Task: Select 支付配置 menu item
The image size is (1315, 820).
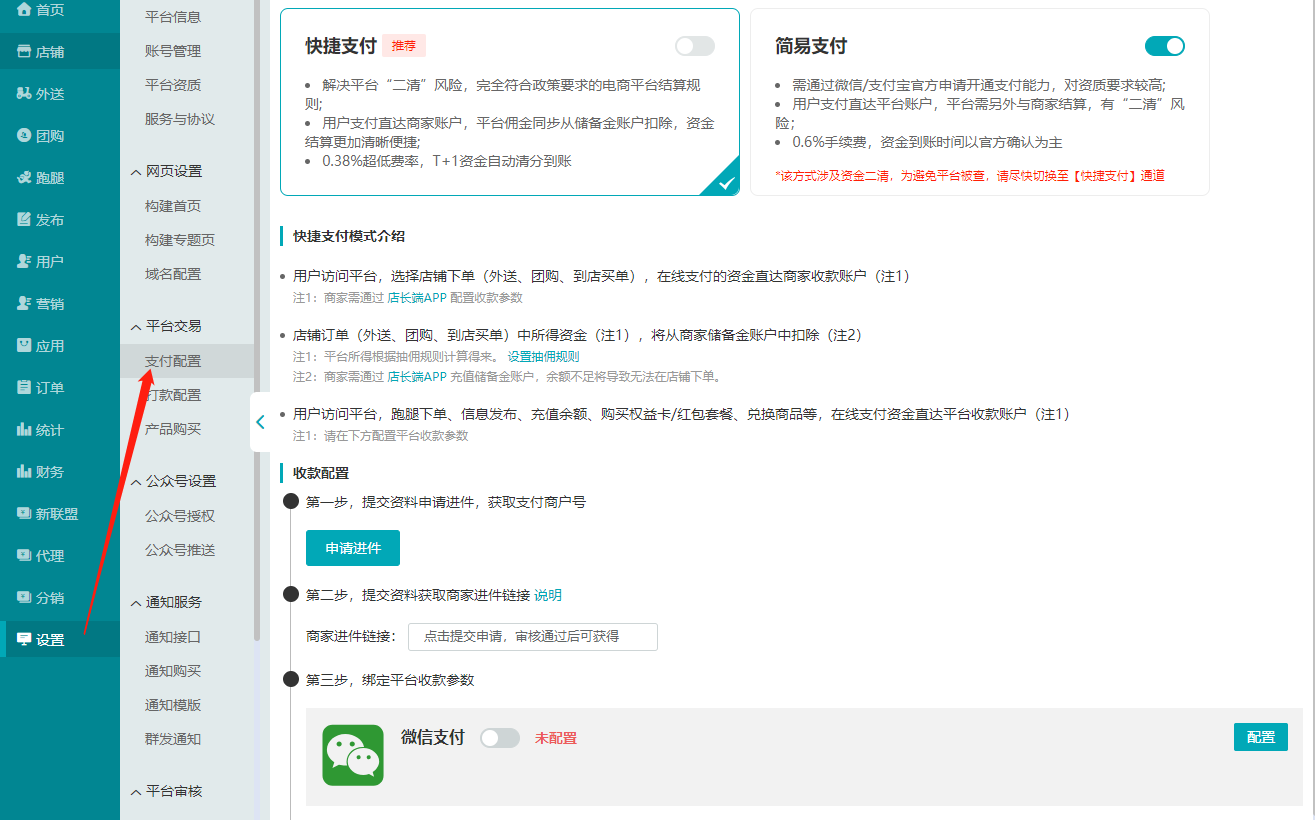Action: [173, 361]
